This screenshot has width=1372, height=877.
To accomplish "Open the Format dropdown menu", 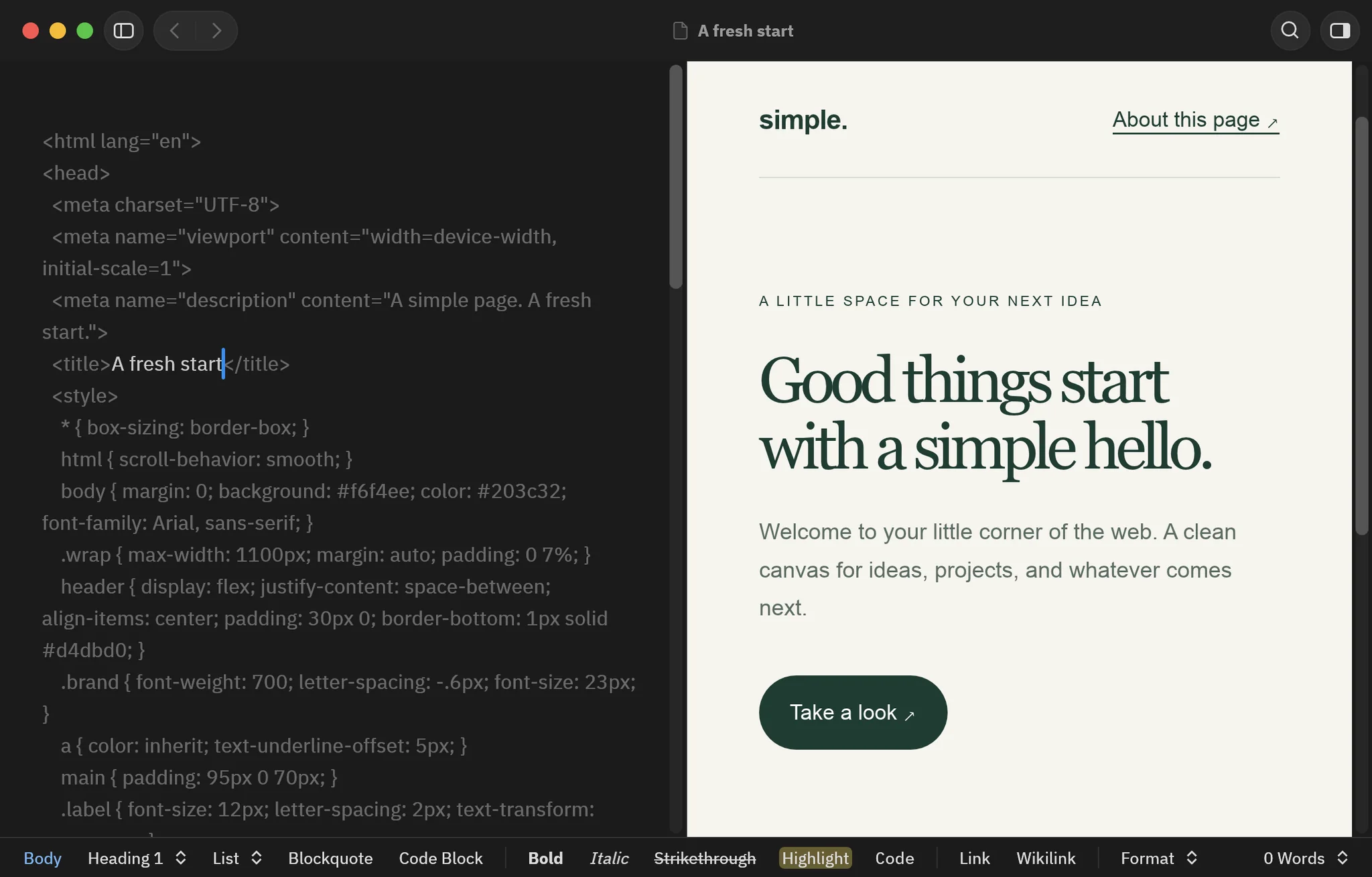I will pos(1158,858).
